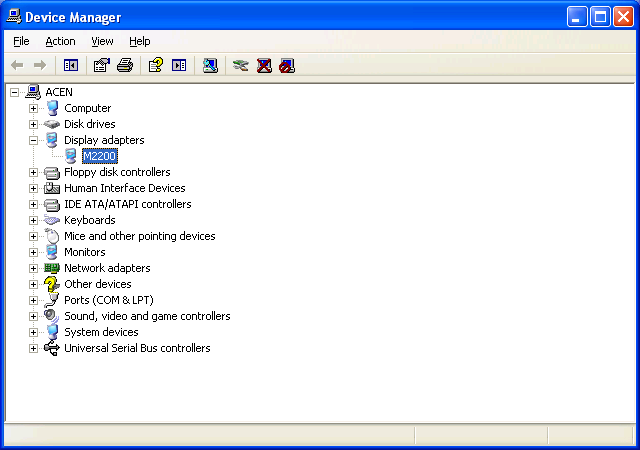Click the Forward arrow toolbar icon
Screen dimensions: 640x450
click(40, 65)
